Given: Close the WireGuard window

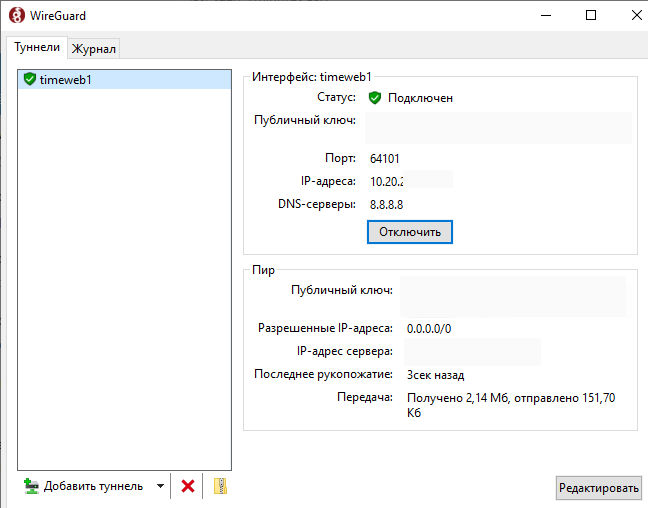Looking at the screenshot, I should 636,16.
